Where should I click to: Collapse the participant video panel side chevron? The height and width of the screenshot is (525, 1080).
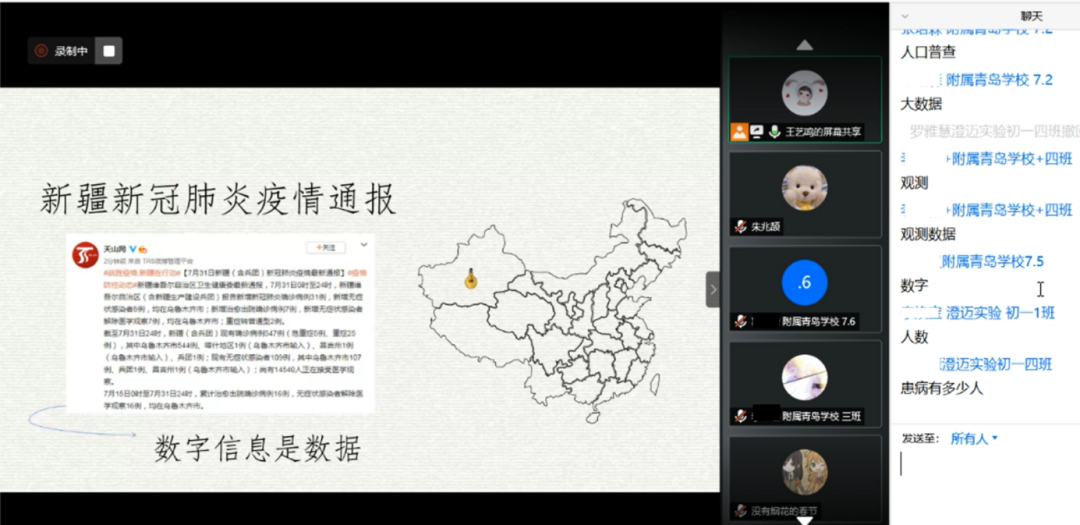pyautogui.click(x=713, y=289)
